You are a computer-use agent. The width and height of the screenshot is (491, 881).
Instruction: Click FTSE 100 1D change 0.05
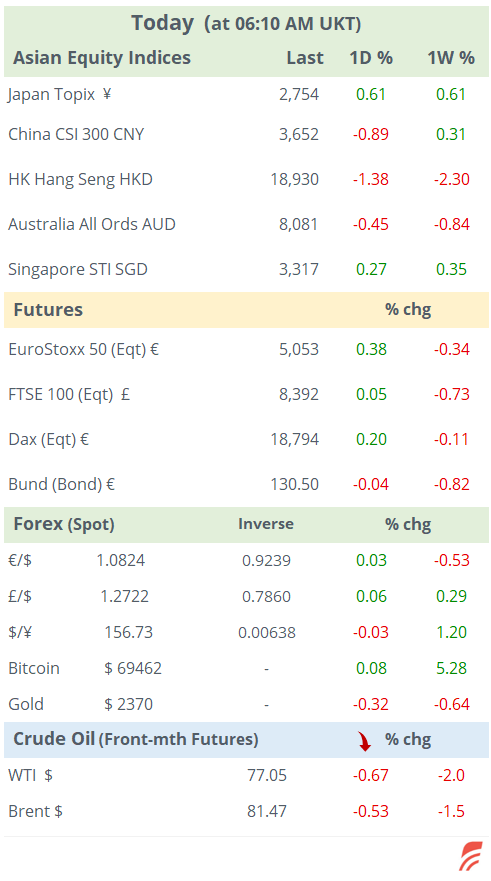[371, 394]
